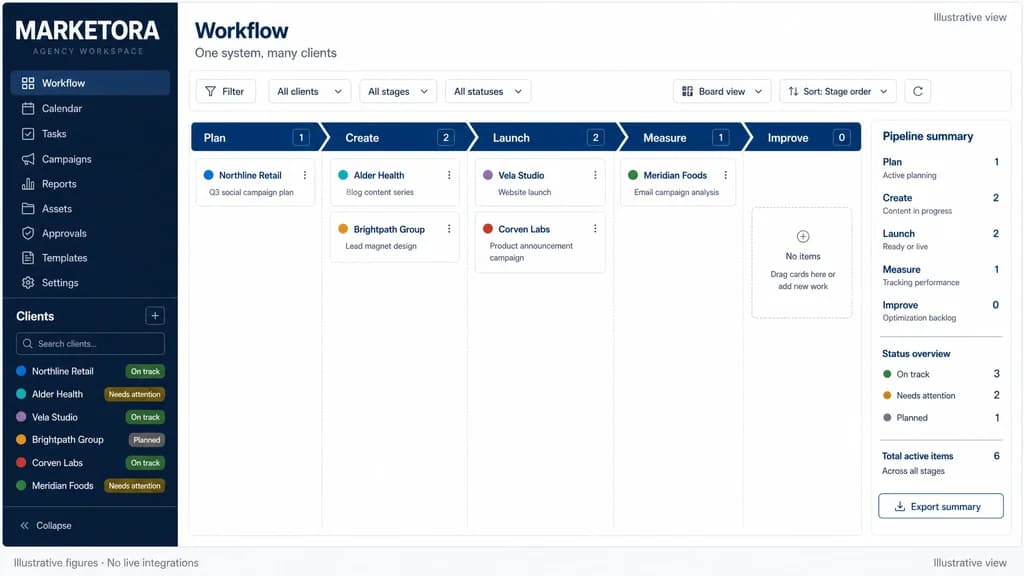Open the Vela Studio Website launch card
1024x576 pixels.
tap(540, 183)
